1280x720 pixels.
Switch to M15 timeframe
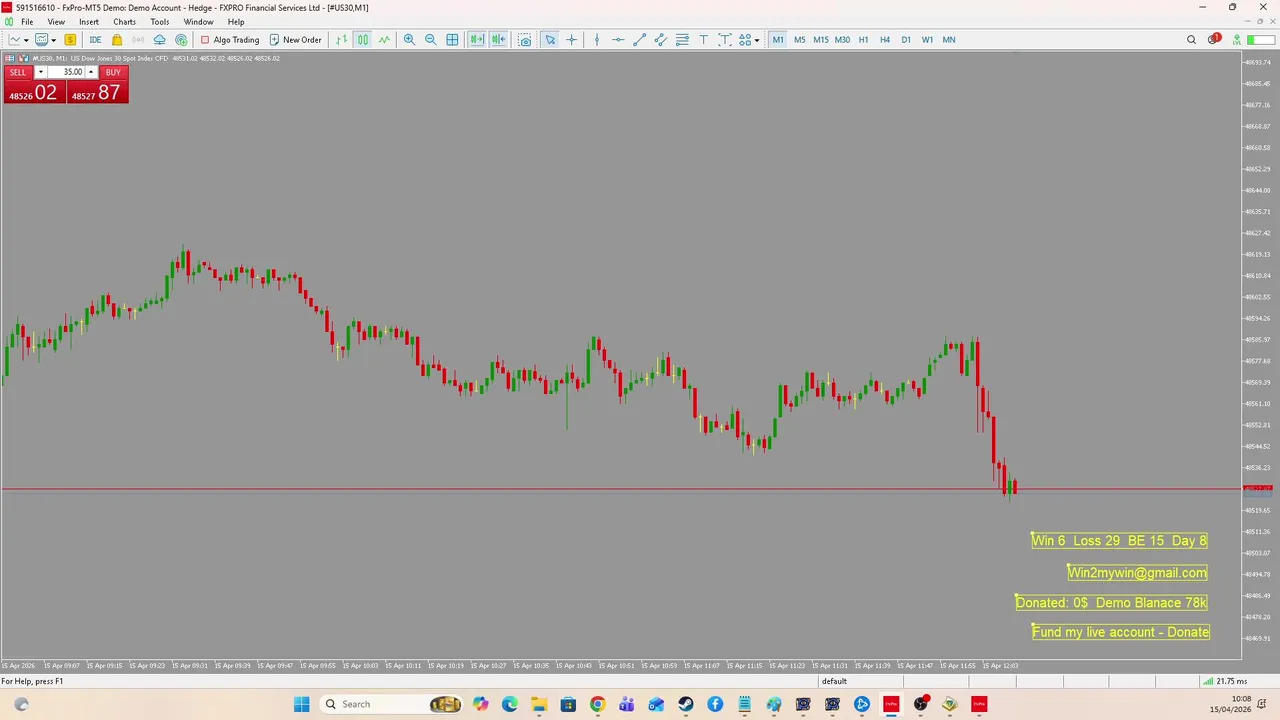(821, 40)
